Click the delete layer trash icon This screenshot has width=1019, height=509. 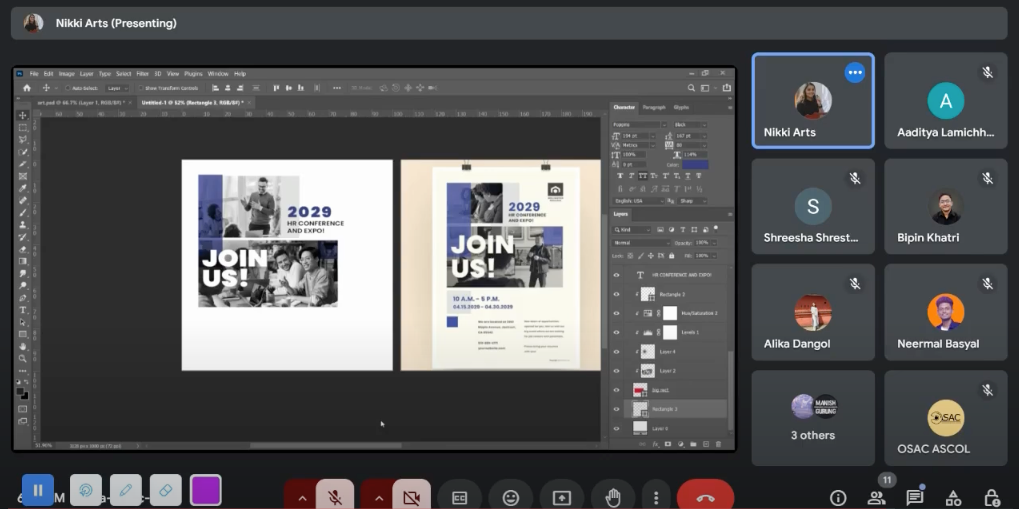718,444
